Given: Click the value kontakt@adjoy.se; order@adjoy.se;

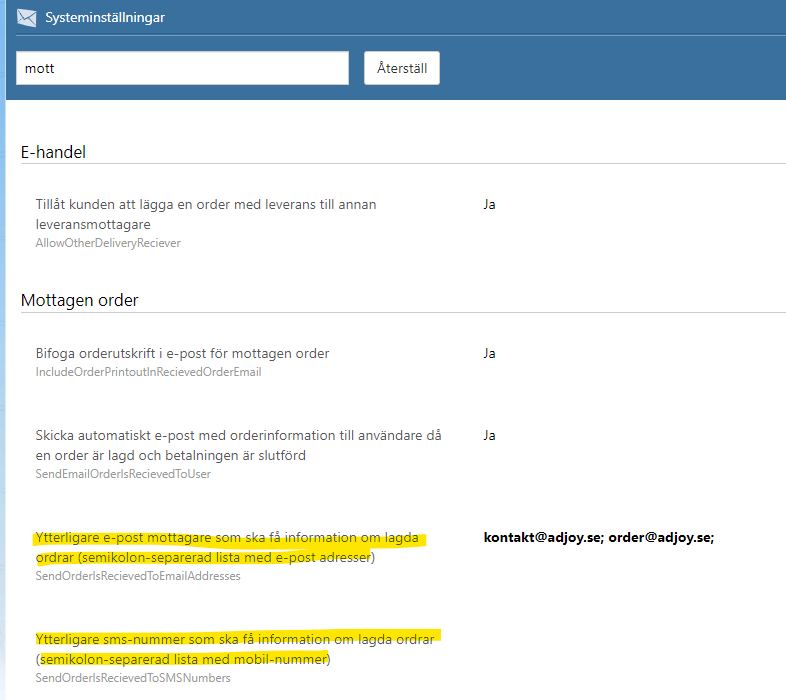Looking at the screenshot, I should (599, 538).
